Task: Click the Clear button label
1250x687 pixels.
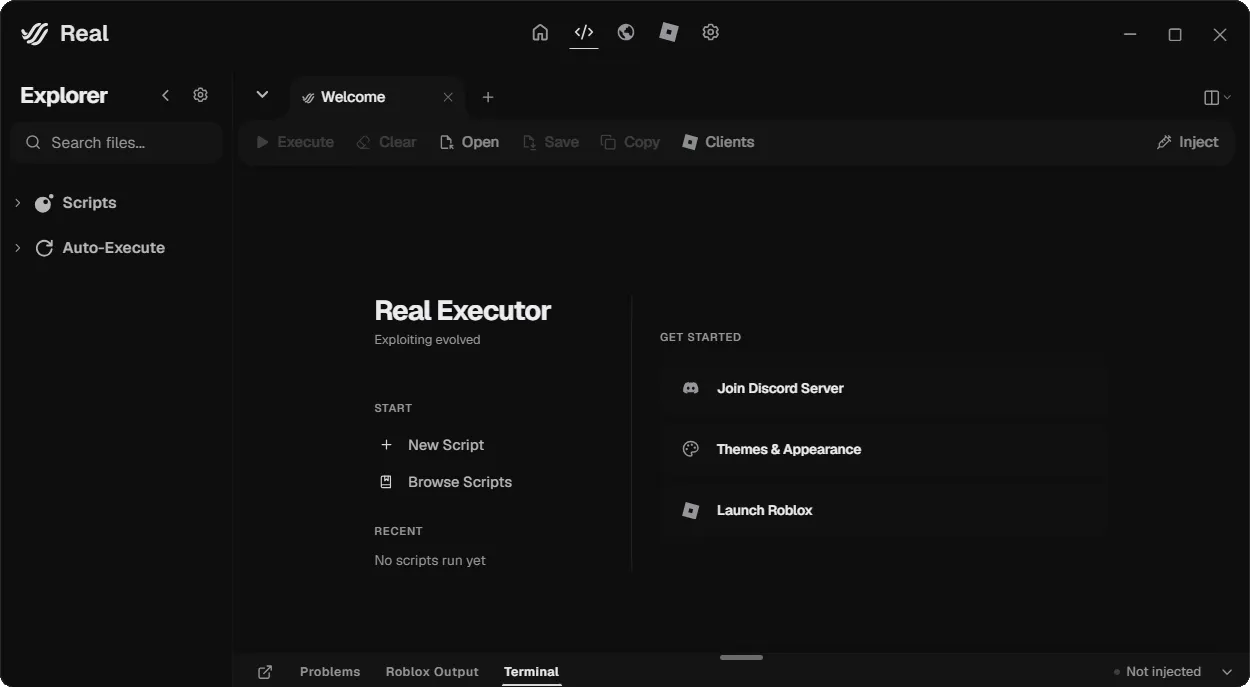Action: pos(397,142)
